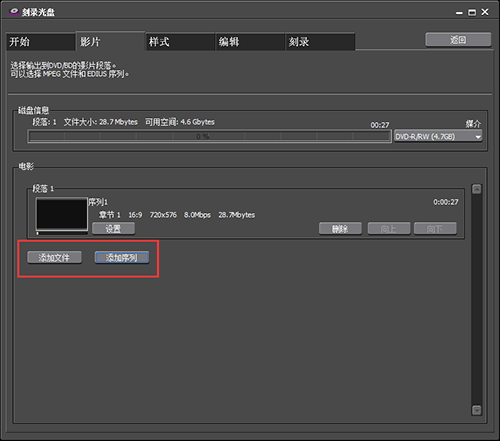This screenshot has width=500, height=441.
Task: Click the 16:9 aspect ratio text
Action: [135, 215]
